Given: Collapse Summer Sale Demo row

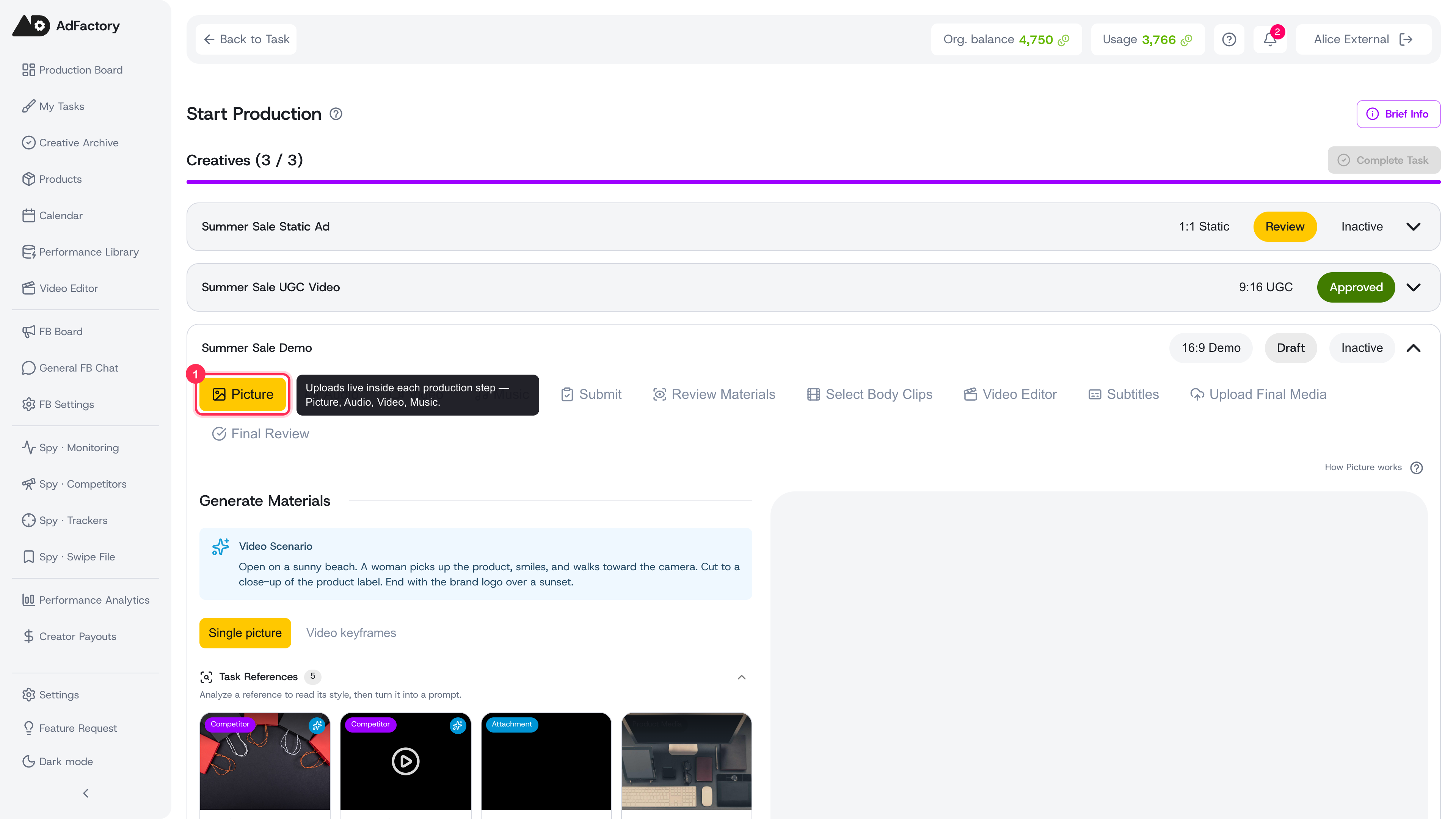Looking at the screenshot, I should pos(1414,348).
